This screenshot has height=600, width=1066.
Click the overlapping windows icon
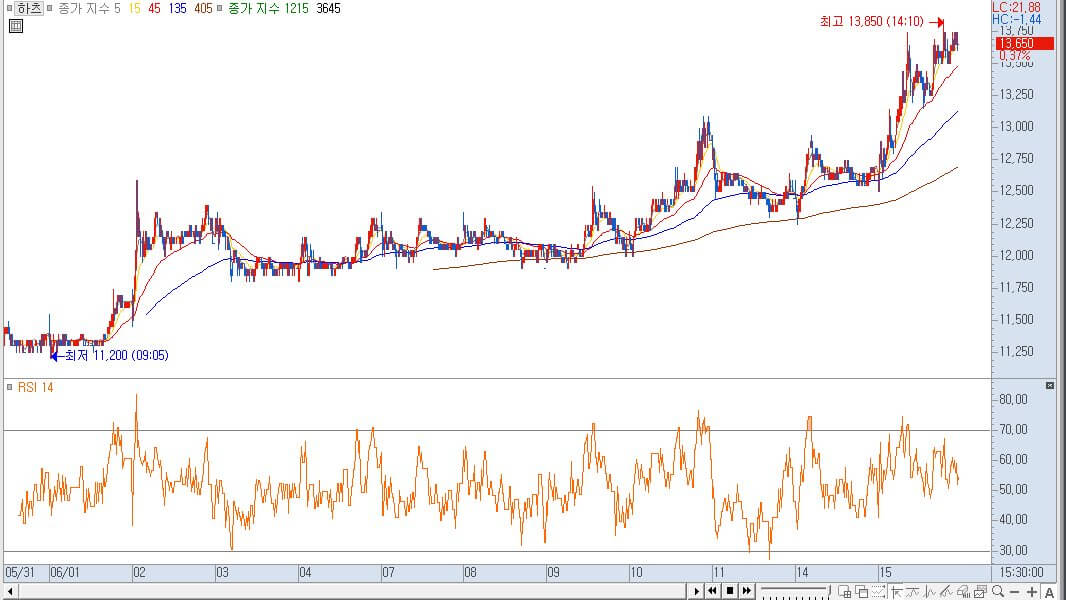click(x=861, y=591)
